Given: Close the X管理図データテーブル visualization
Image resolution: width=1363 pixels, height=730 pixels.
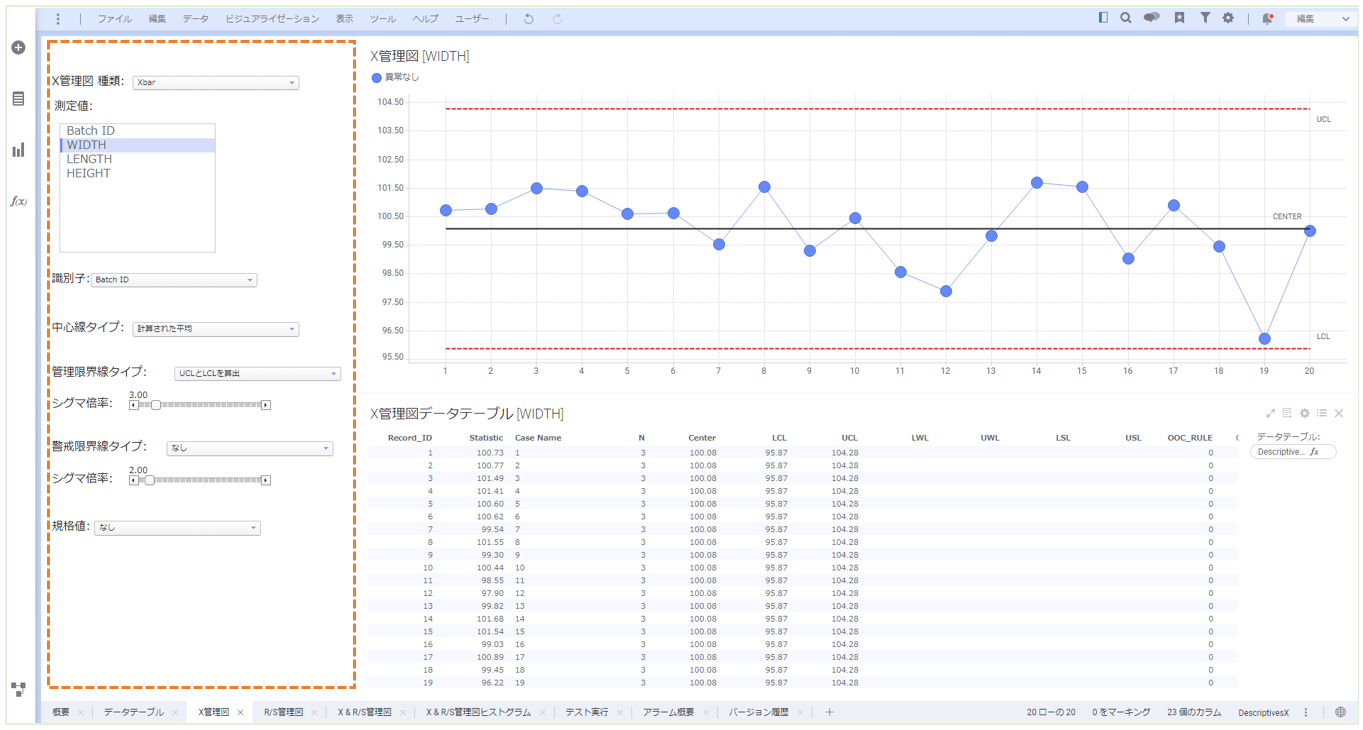Looking at the screenshot, I should coord(1339,413).
